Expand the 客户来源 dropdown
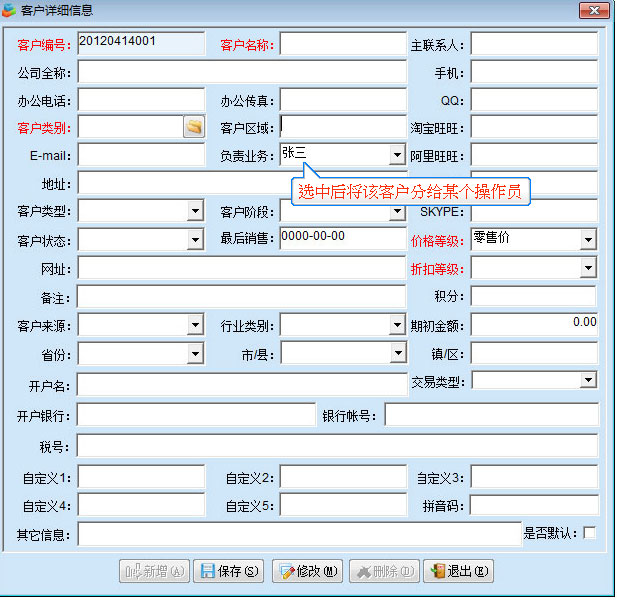 tap(195, 326)
